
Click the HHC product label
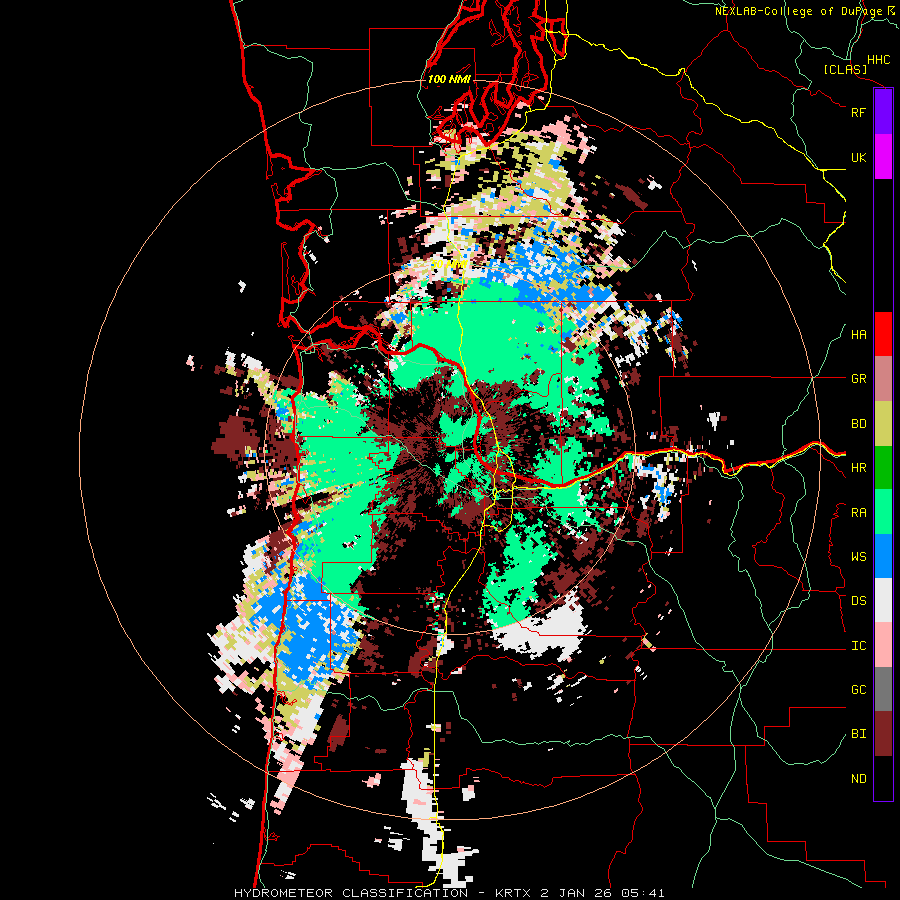coord(878,60)
